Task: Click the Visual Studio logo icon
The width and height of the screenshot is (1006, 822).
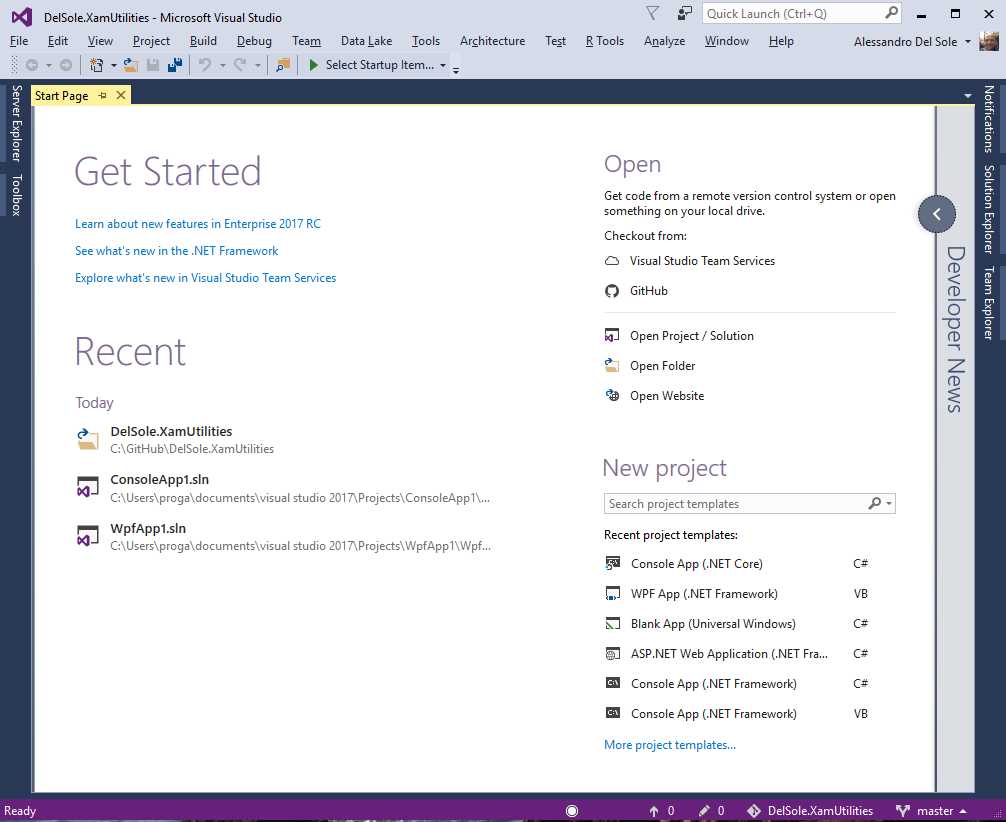Action: [x=22, y=17]
